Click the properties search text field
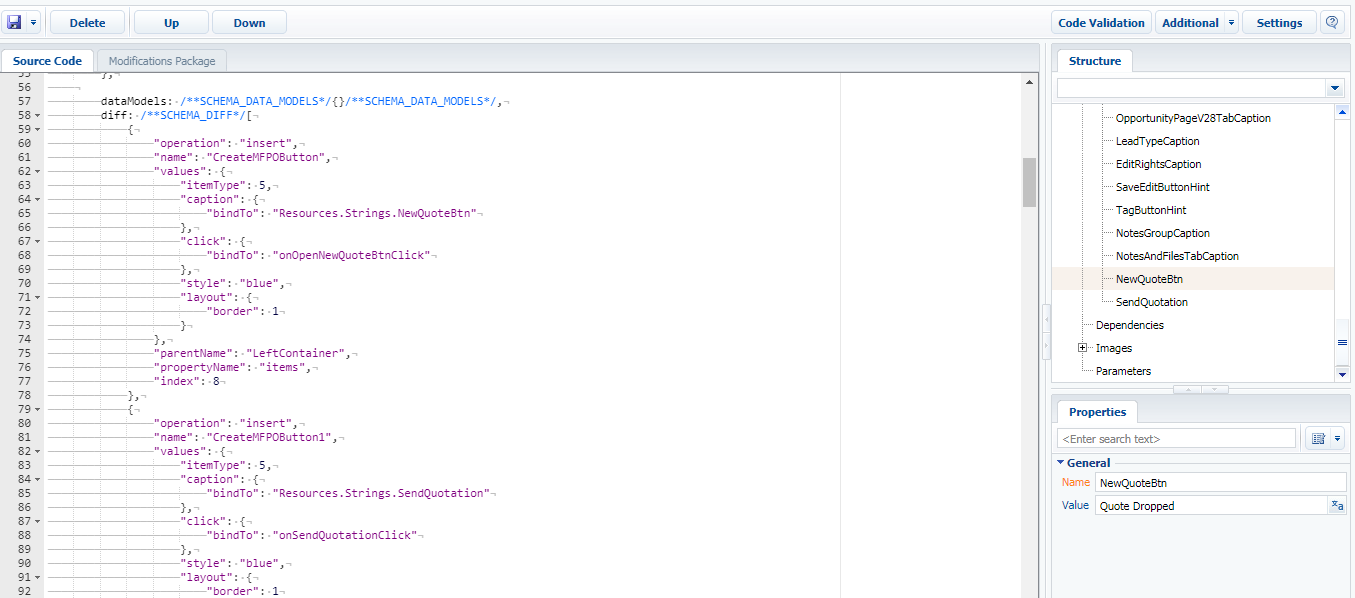The width and height of the screenshot is (1355, 598). click(x=1176, y=438)
